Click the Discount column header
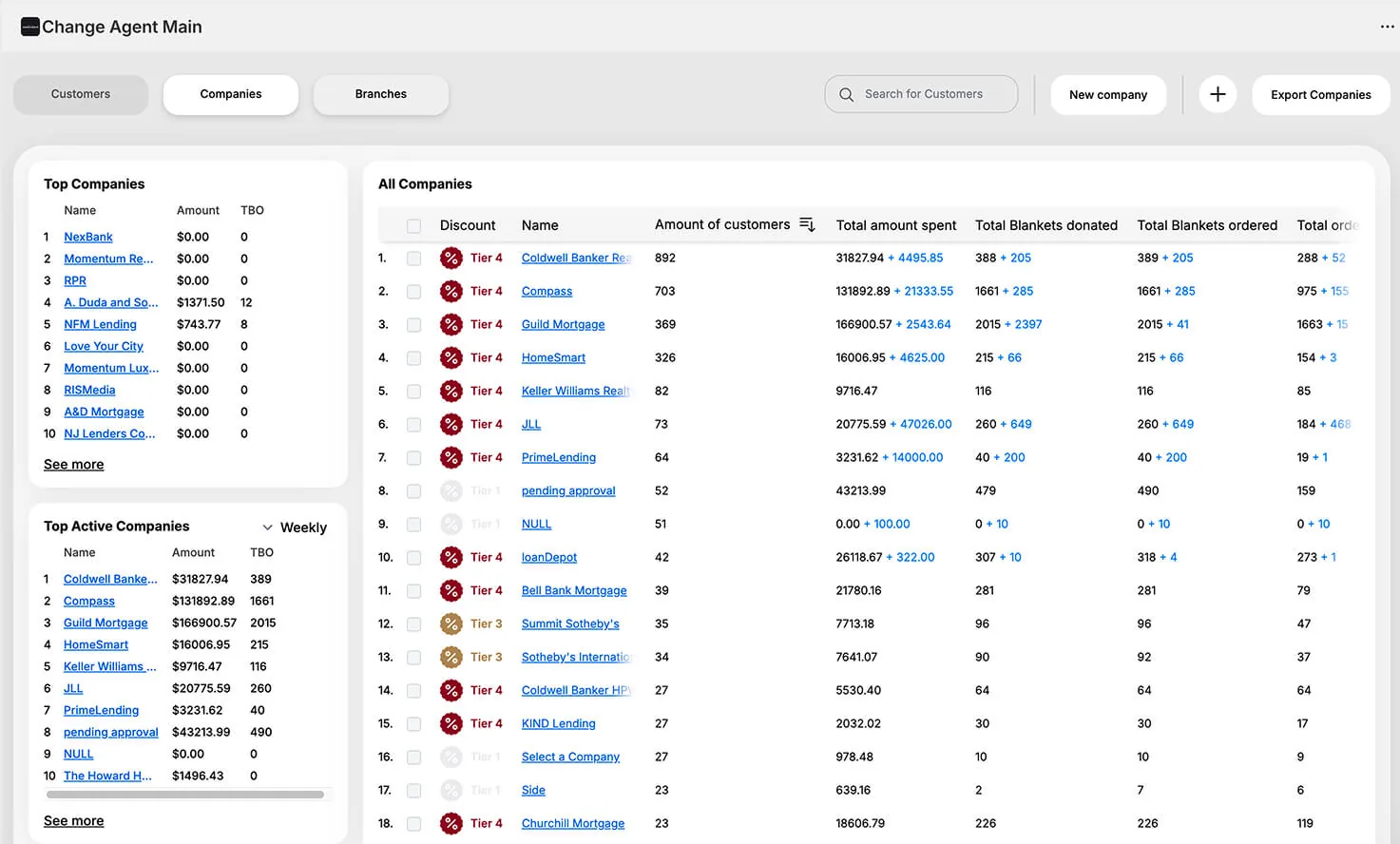 click(468, 225)
